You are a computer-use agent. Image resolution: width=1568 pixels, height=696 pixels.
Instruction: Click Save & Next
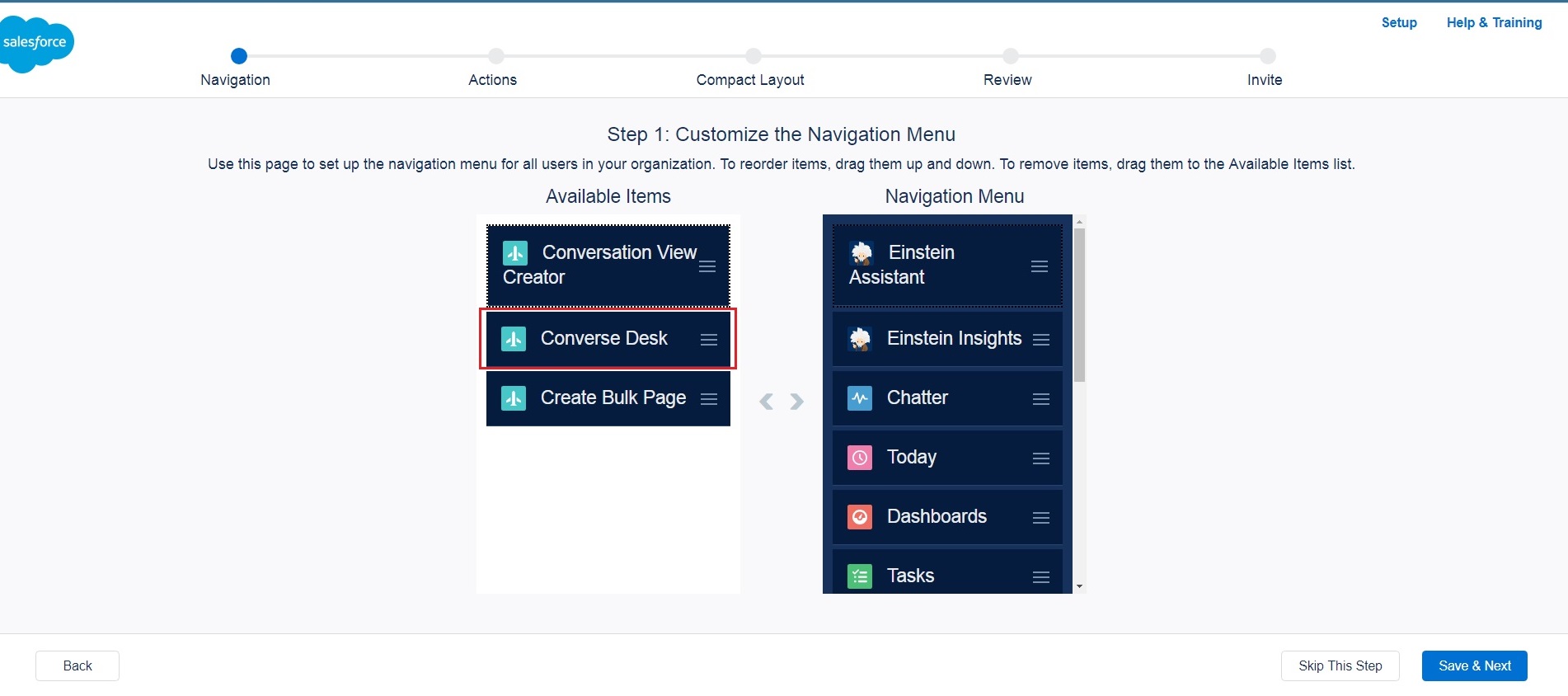coord(1475,665)
